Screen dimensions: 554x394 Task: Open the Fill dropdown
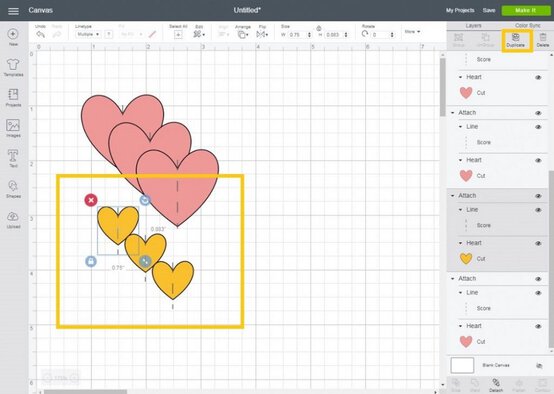click(131, 34)
